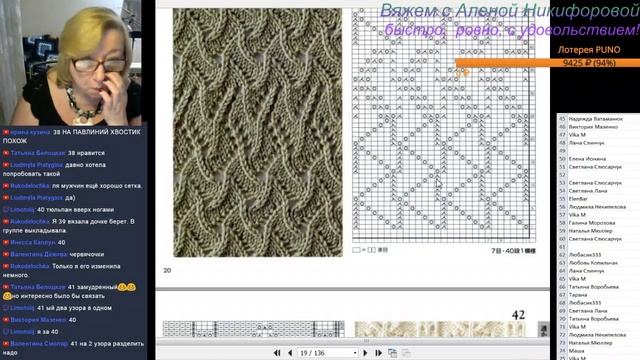Click the '9425 ₽ (94%)' progress value
Viewport: 640px width, 360px height.
point(589,63)
